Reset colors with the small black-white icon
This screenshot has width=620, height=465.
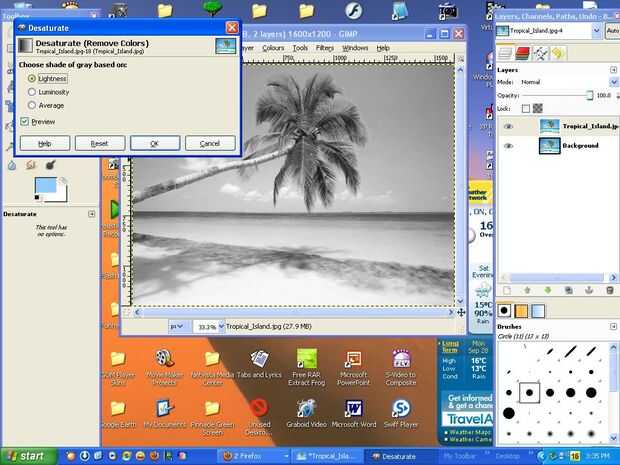click(x=37, y=197)
